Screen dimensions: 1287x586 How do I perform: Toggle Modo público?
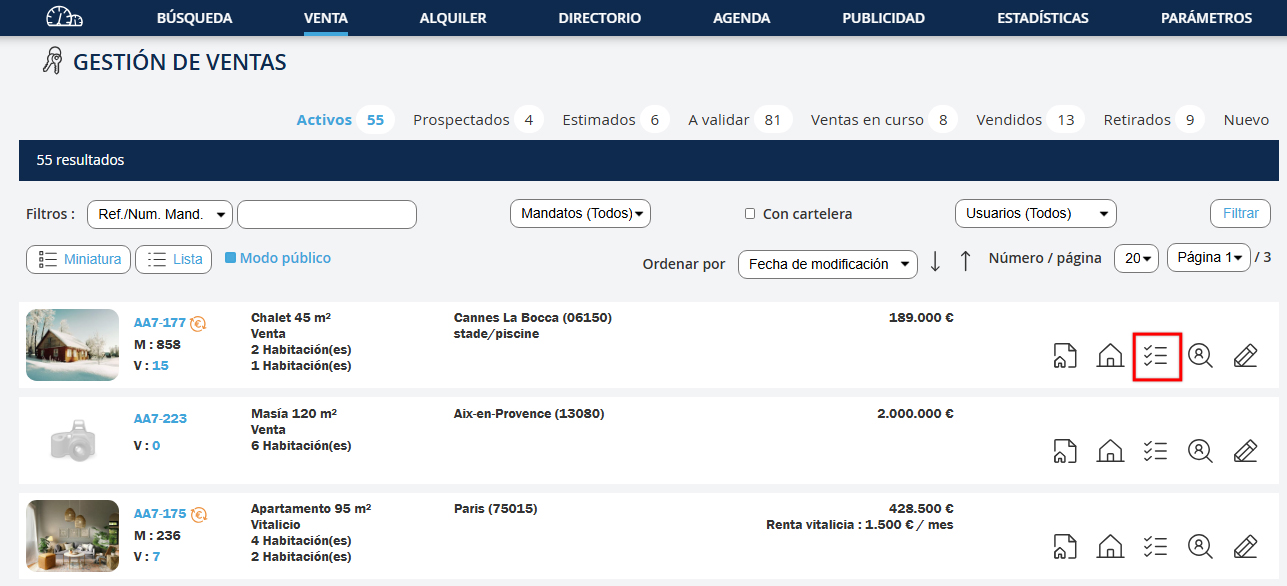[x=231, y=258]
